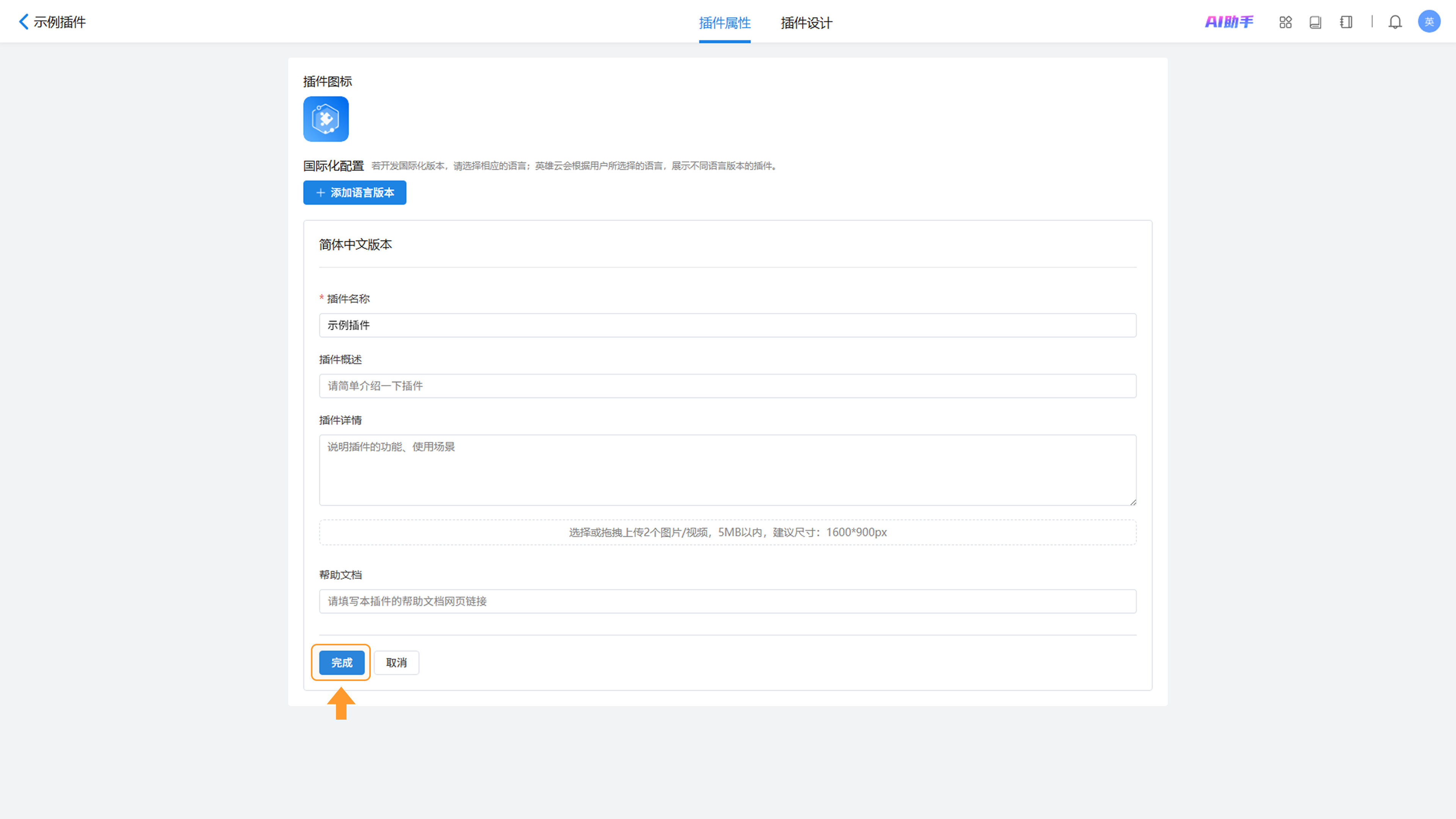
Task: Click 添加语言版本 button
Action: pos(355,193)
